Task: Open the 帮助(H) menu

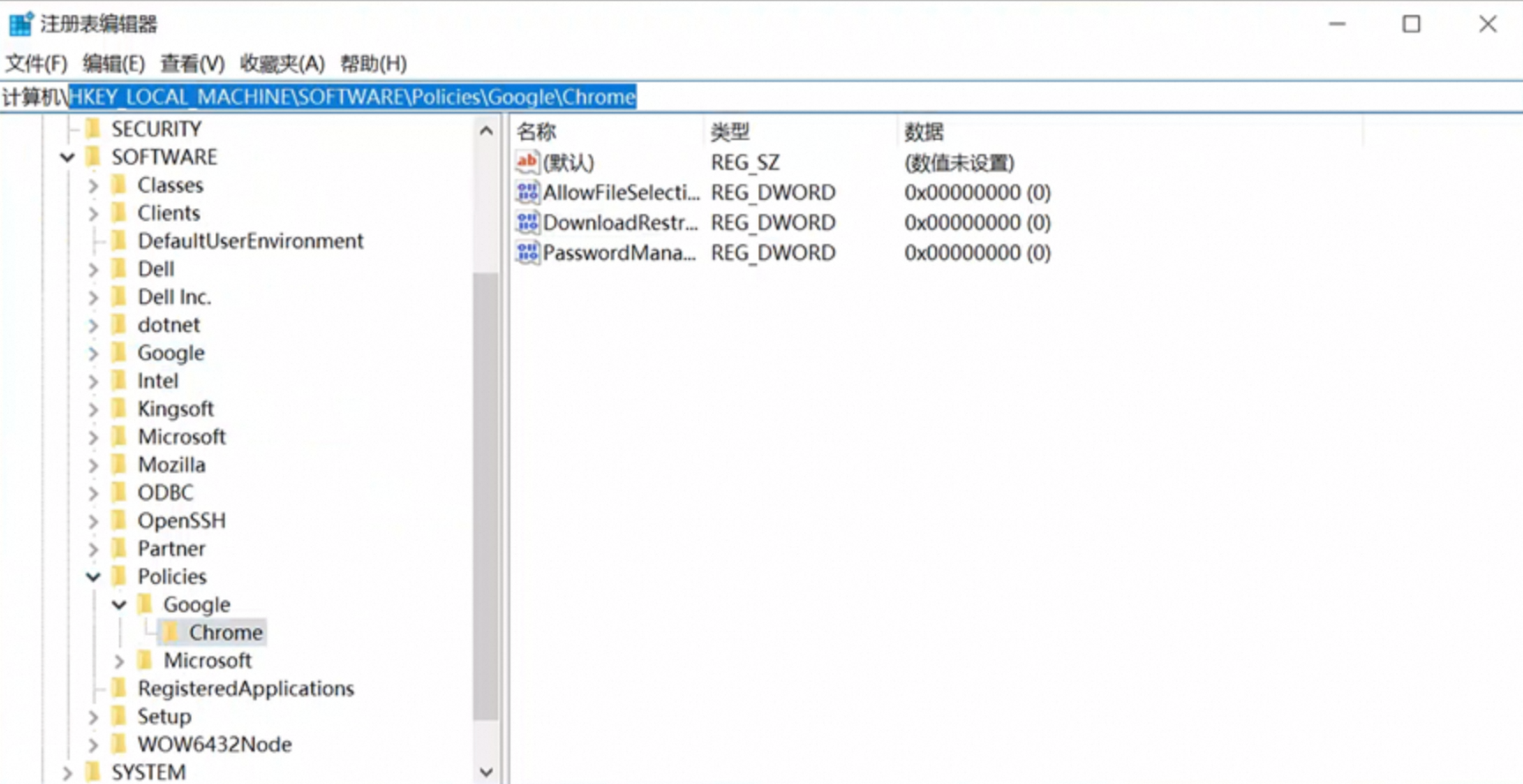Action: click(374, 63)
